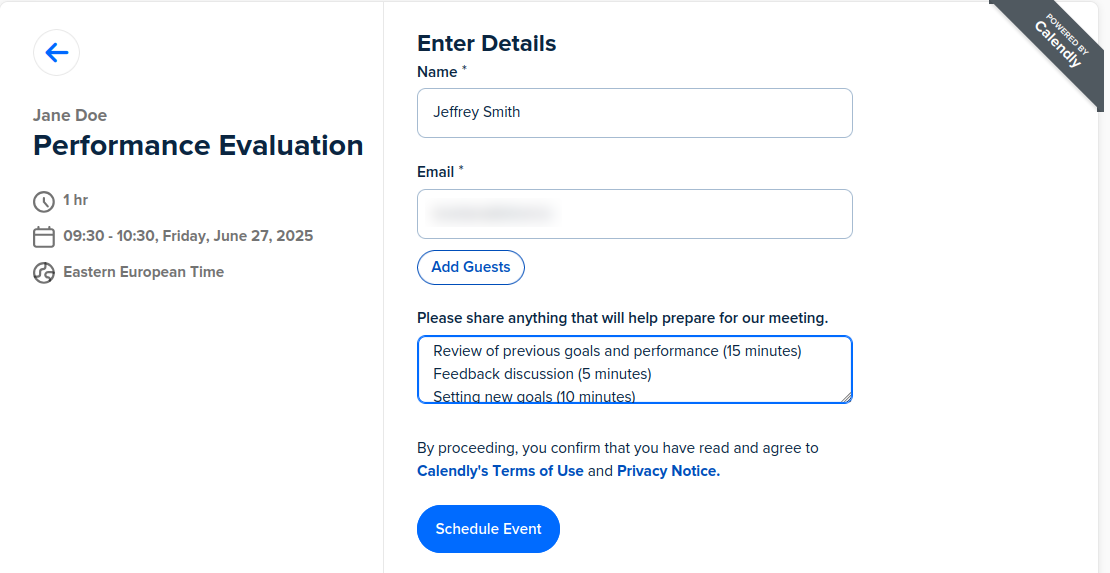1110x573 pixels.
Task: Click the back arrow icon
Action: click(57, 52)
